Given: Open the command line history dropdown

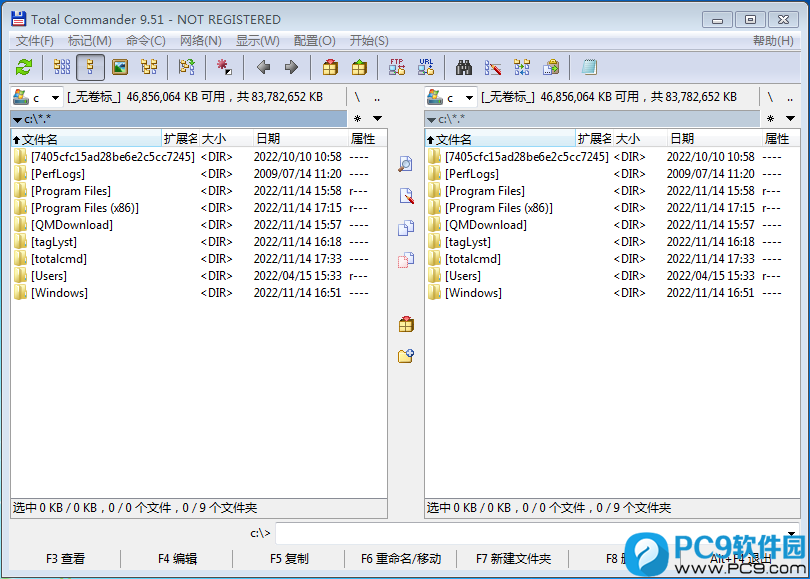Looking at the screenshot, I should tap(791, 533).
